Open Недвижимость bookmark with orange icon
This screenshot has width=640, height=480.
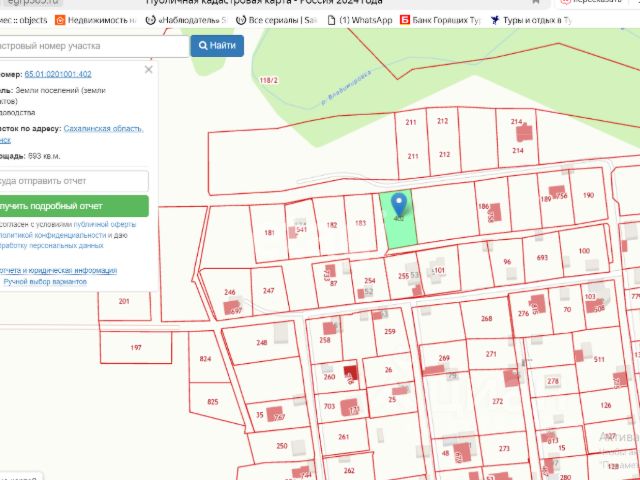[96, 20]
